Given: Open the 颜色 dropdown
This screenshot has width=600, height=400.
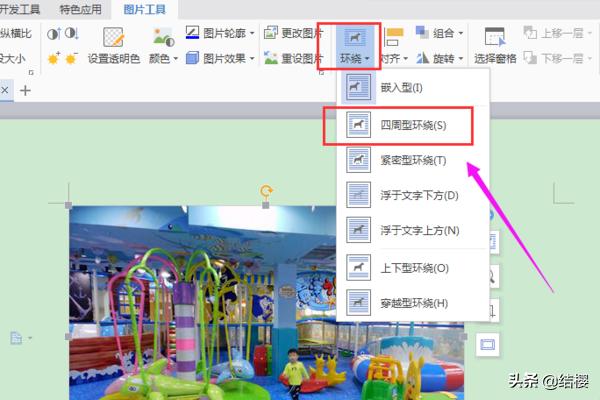Looking at the screenshot, I should point(163,46).
